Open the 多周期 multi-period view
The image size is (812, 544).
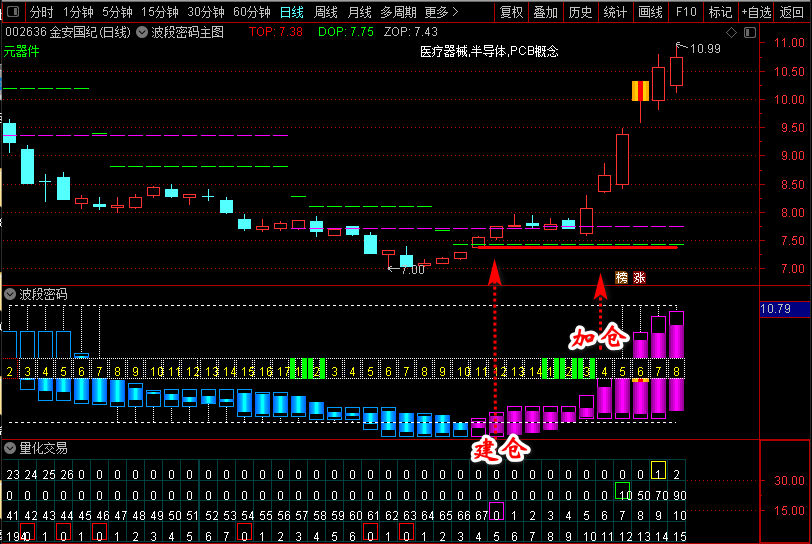click(x=398, y=12)
